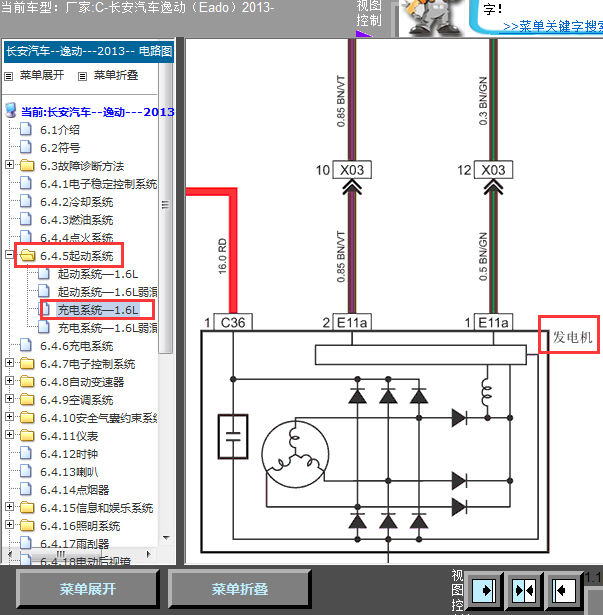The height and width of the screenshot is (615, 603).
Task: Click the horizontal scrollbar left arrow
Action: [x=10, y=554]
